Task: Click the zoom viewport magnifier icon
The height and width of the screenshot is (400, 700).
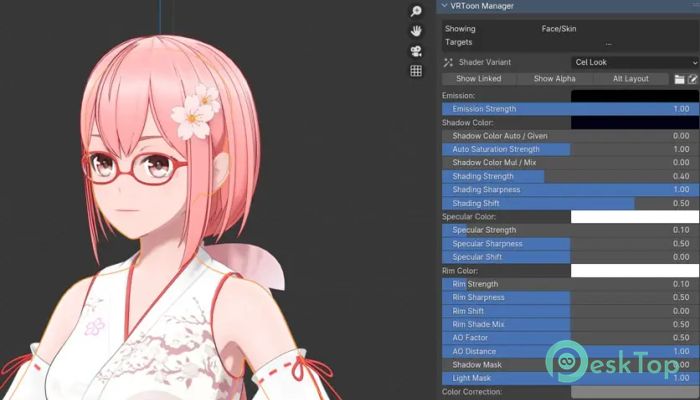Action: pos(416,11)
